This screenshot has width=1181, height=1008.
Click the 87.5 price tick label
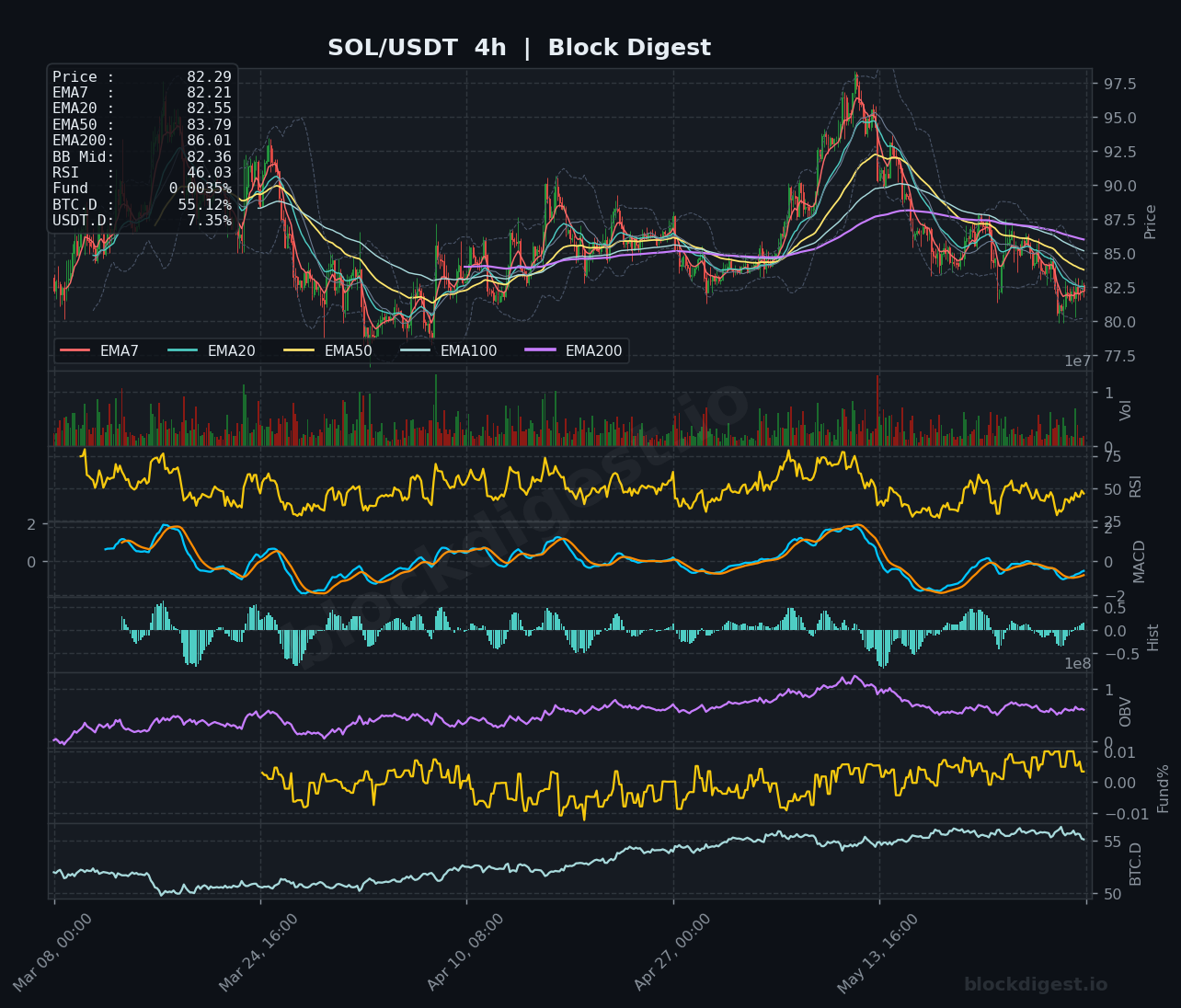[x=1119, y=220]
